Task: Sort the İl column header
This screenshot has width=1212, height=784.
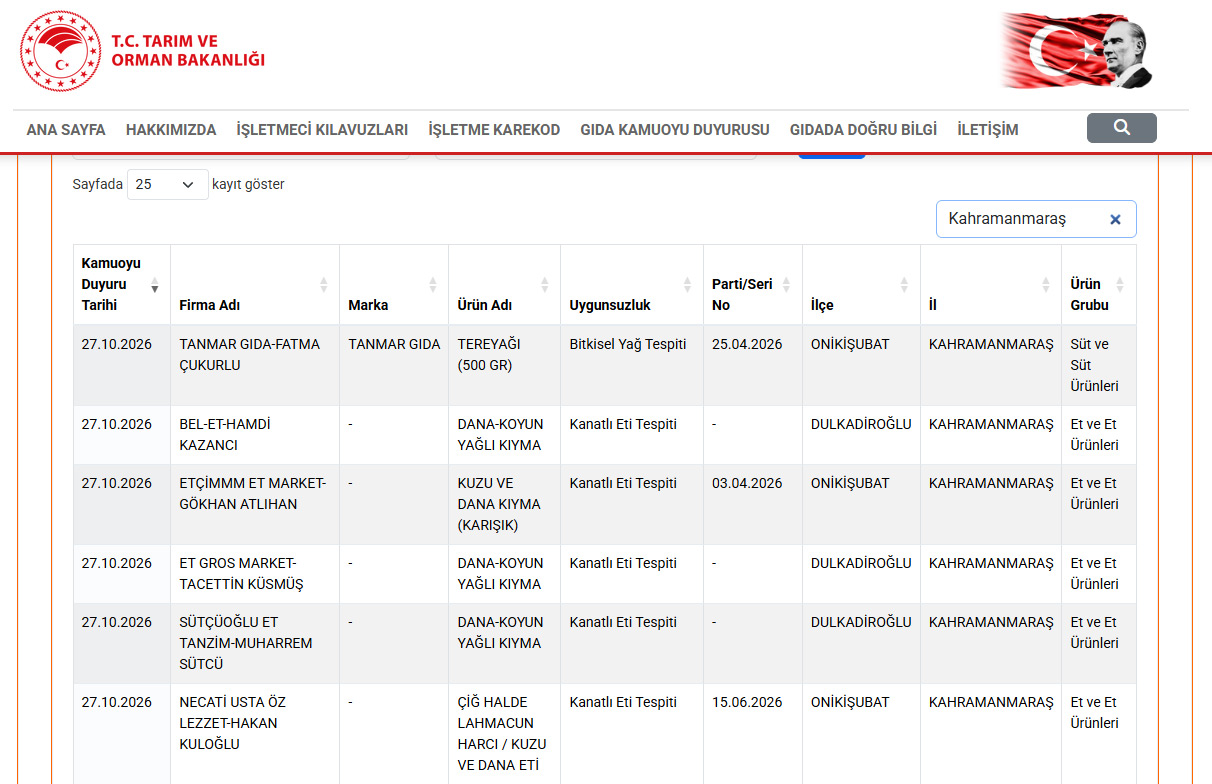Action: click(x=991, y=284)
